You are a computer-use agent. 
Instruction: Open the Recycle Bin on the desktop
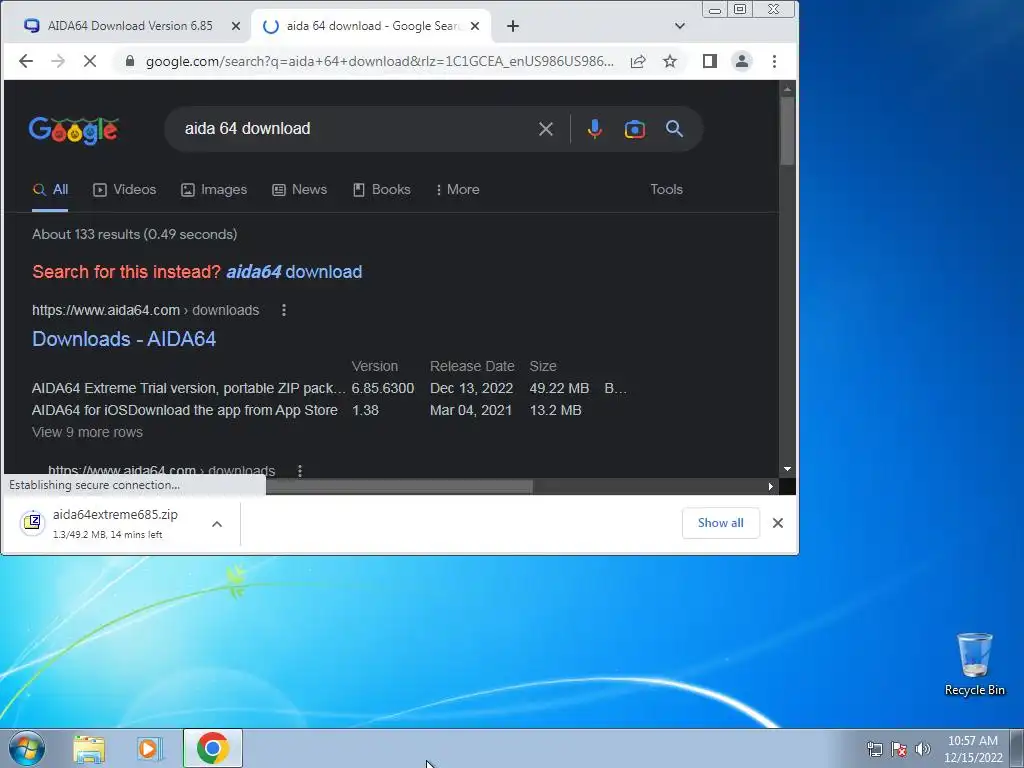(974, 664)
